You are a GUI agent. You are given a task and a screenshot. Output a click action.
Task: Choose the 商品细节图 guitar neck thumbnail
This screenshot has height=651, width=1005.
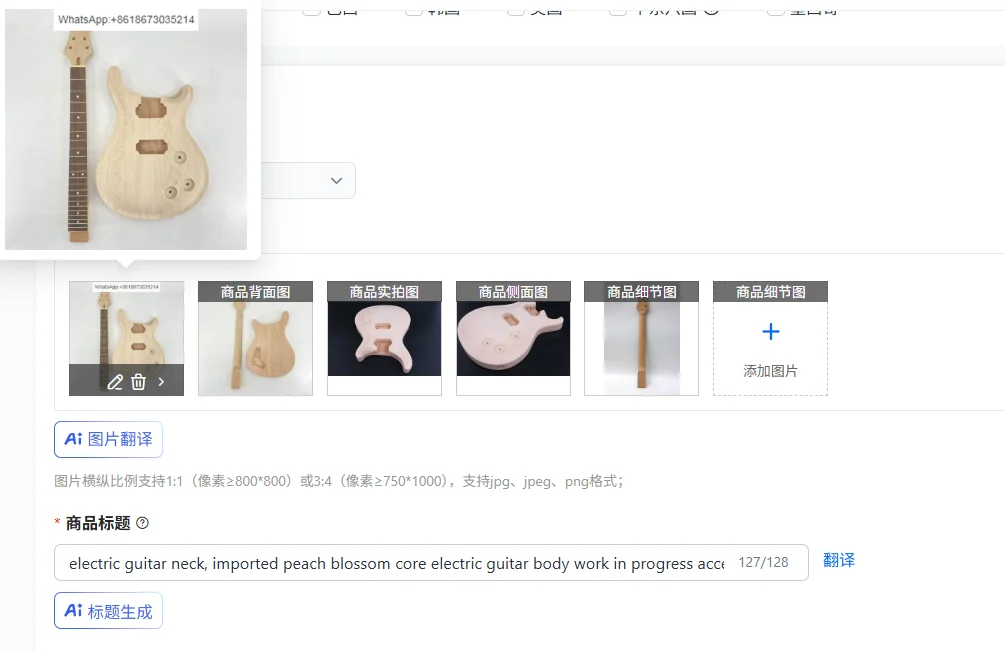[642, 338]
